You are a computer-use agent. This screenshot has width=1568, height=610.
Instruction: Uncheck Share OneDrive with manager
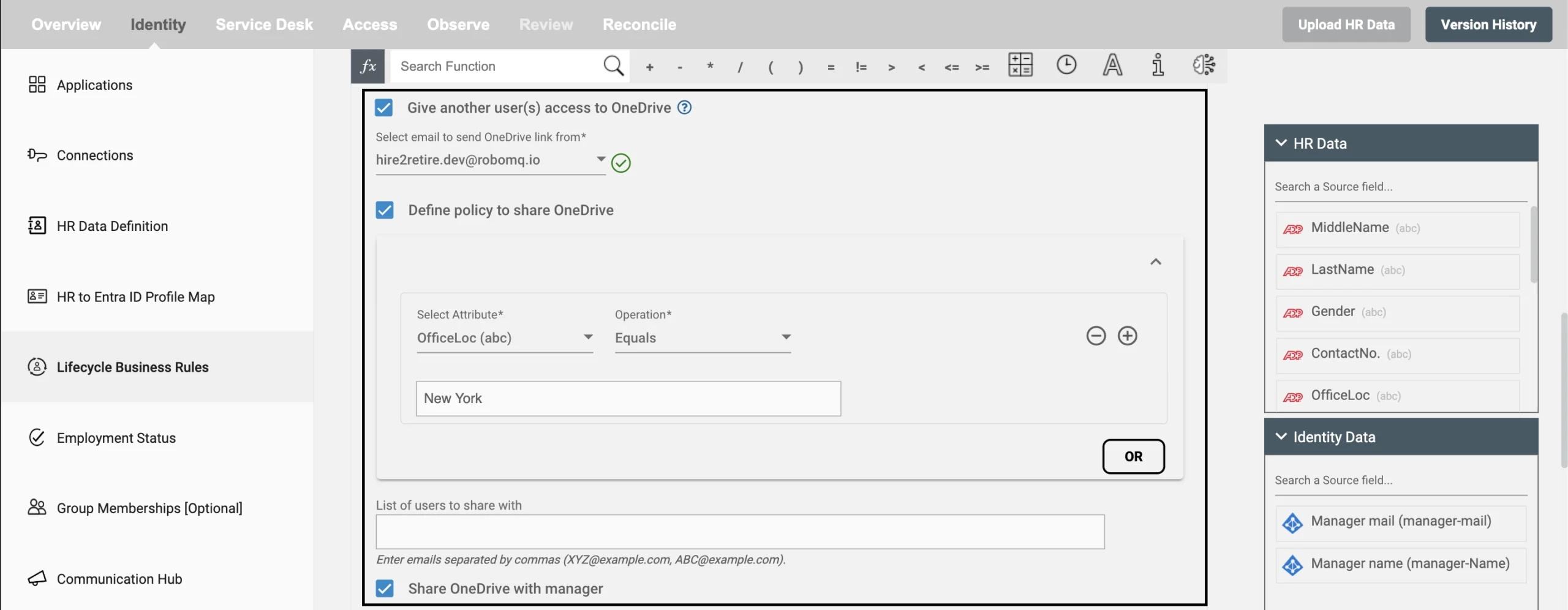385,588
